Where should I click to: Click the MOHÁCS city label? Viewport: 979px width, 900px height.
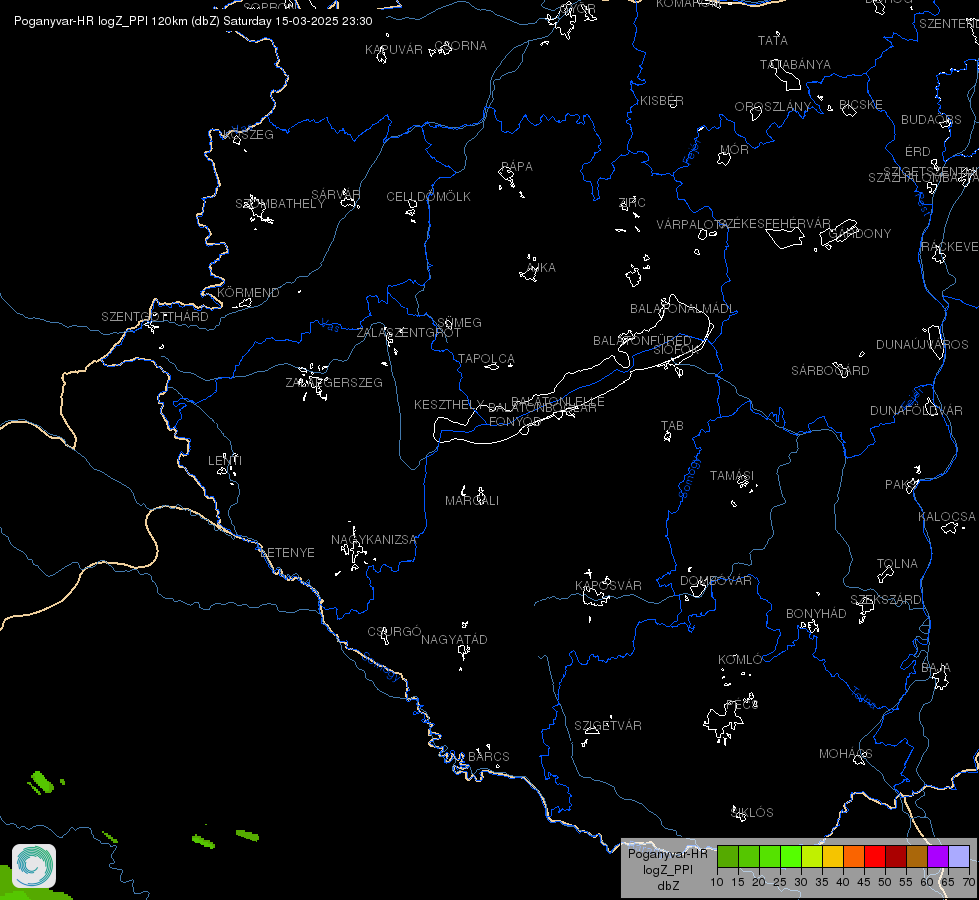(x=845, y=754)
